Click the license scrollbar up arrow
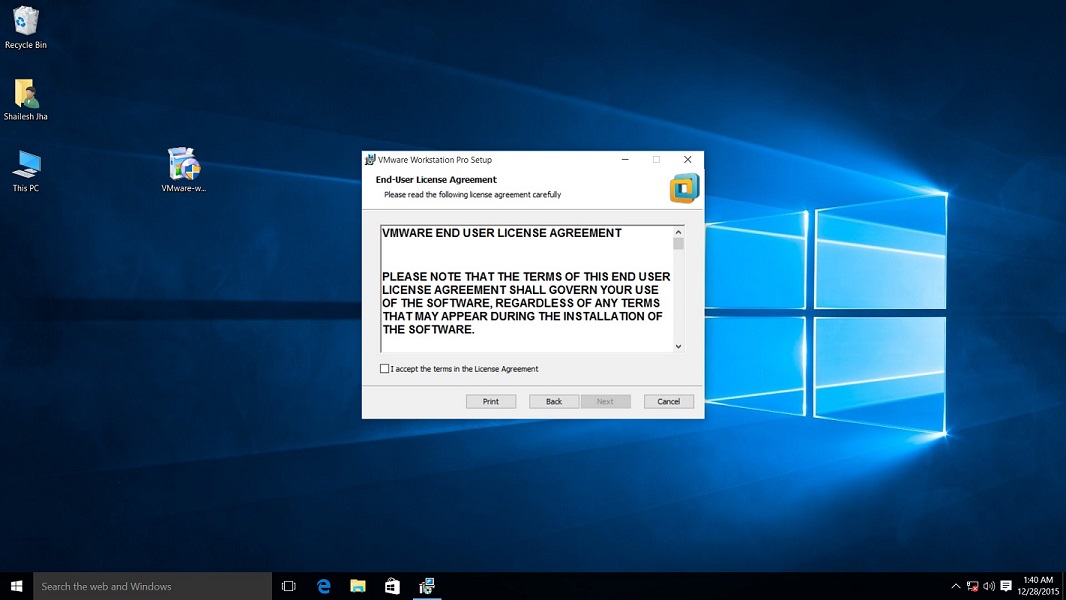Screen dimensions: 1066x600 point(678,232)
